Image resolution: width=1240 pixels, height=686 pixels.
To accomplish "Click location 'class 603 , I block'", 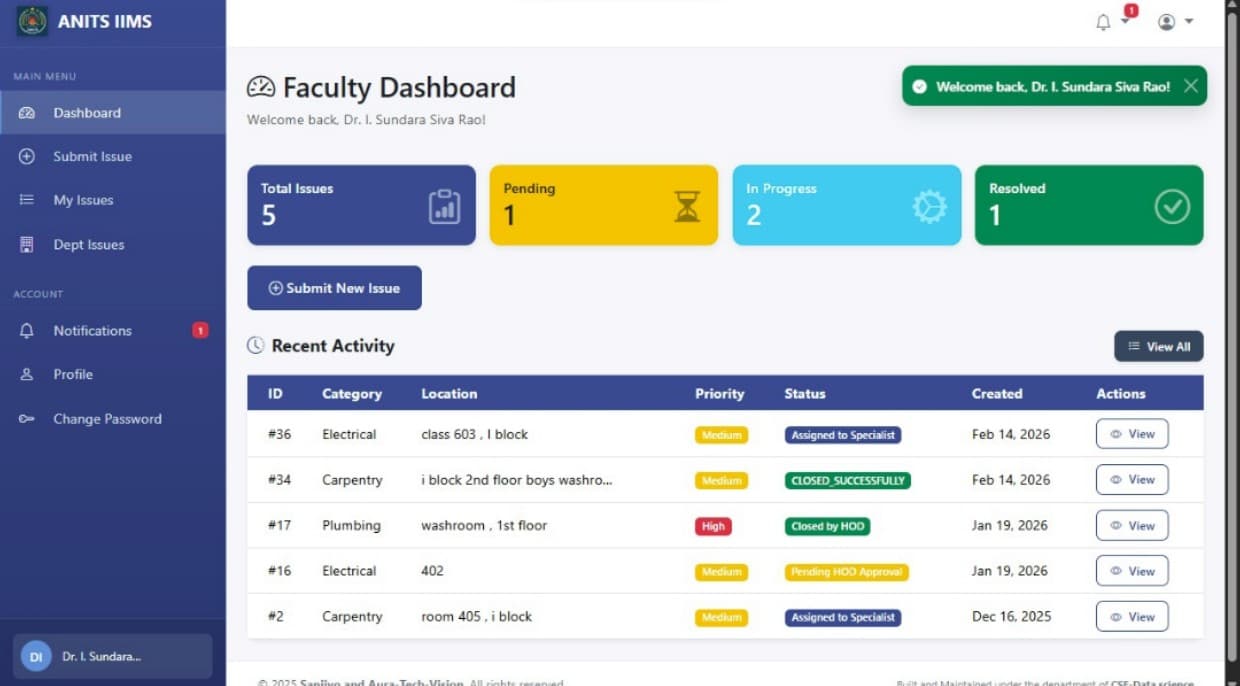I will coord(475,434).
